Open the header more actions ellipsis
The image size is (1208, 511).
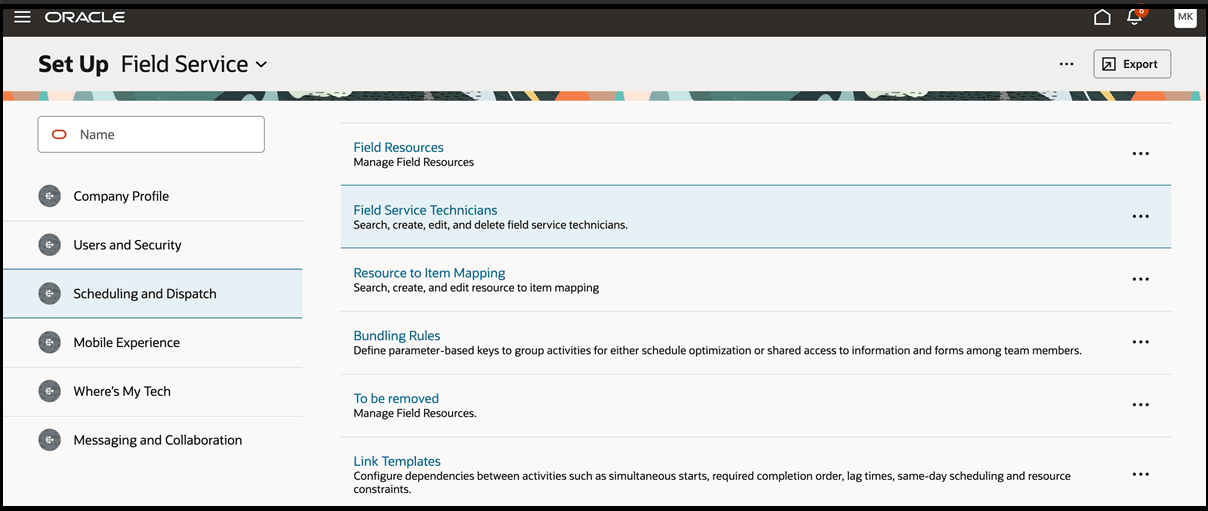point(1066,64)
